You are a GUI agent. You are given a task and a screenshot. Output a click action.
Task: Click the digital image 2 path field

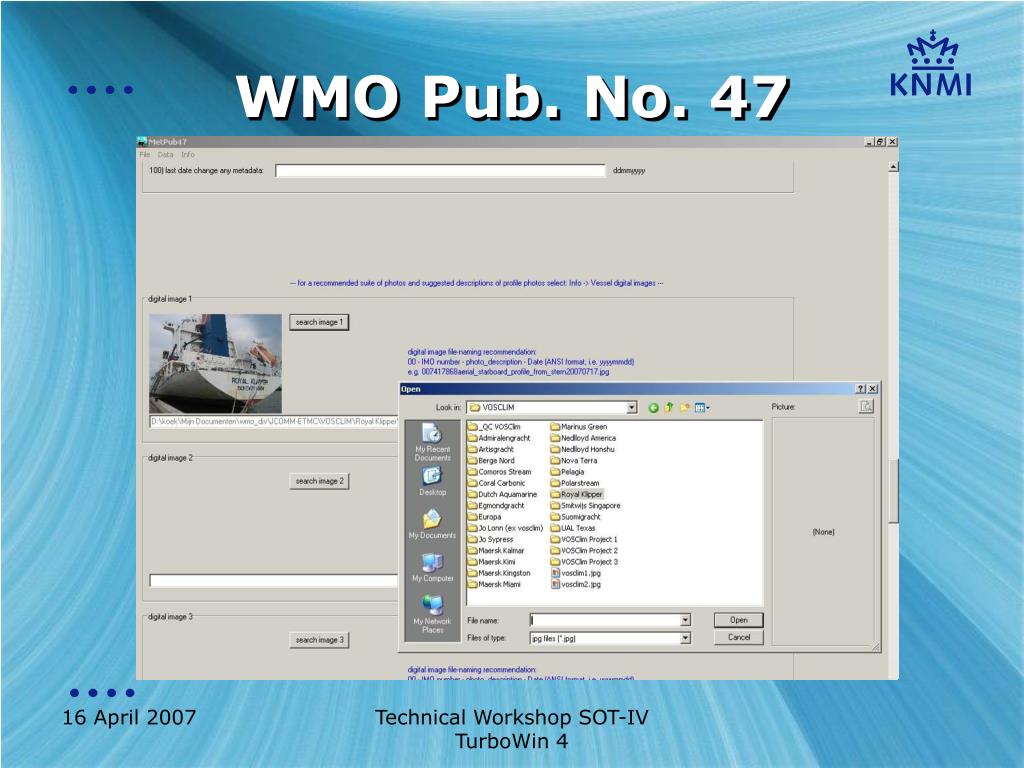coord(274,581)
